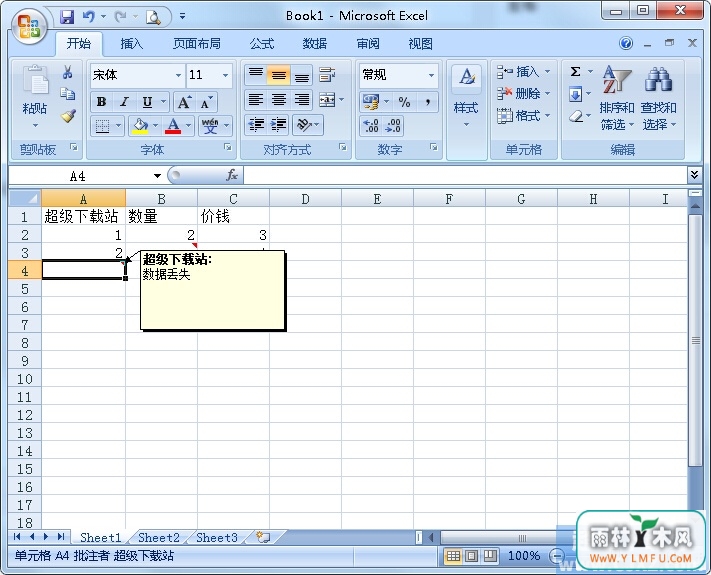Screen dimensions: 711x575
Task: Open the Fill down menu
Action: [x=580, y=94]
